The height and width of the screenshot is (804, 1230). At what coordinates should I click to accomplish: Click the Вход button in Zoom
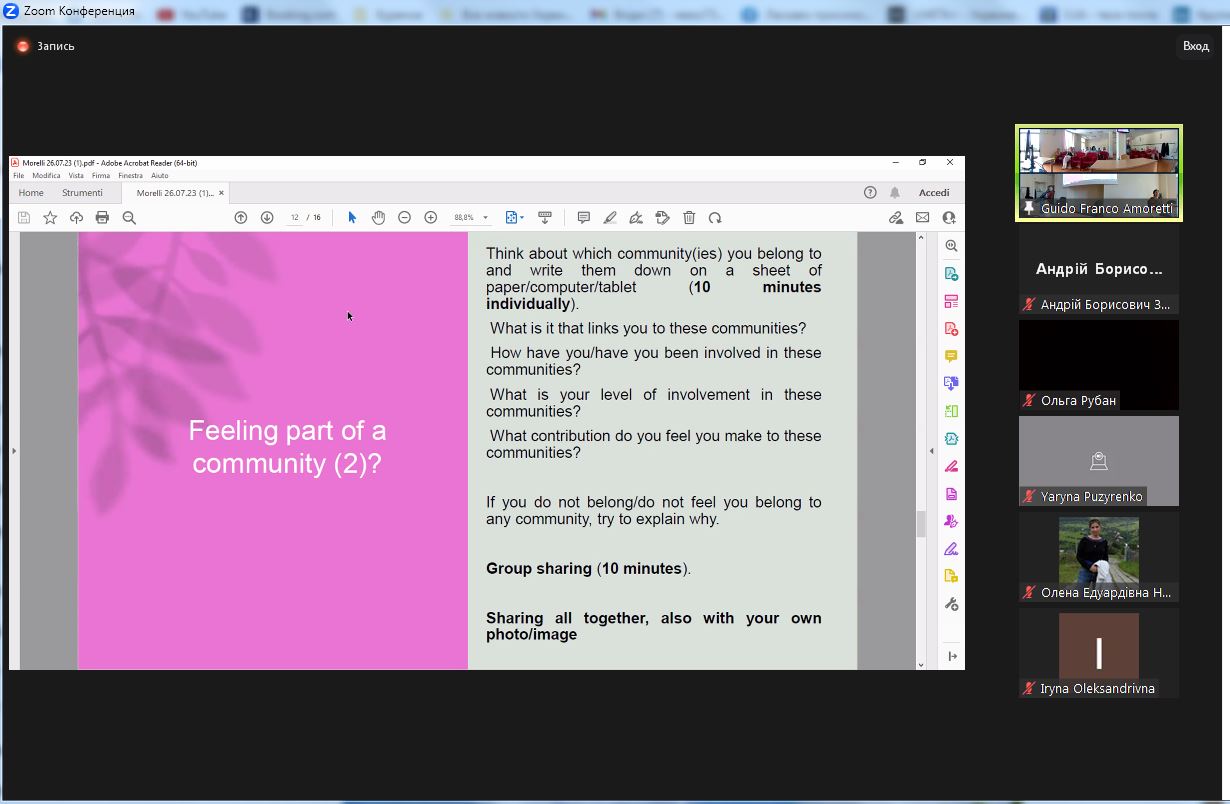(1195, 46)
